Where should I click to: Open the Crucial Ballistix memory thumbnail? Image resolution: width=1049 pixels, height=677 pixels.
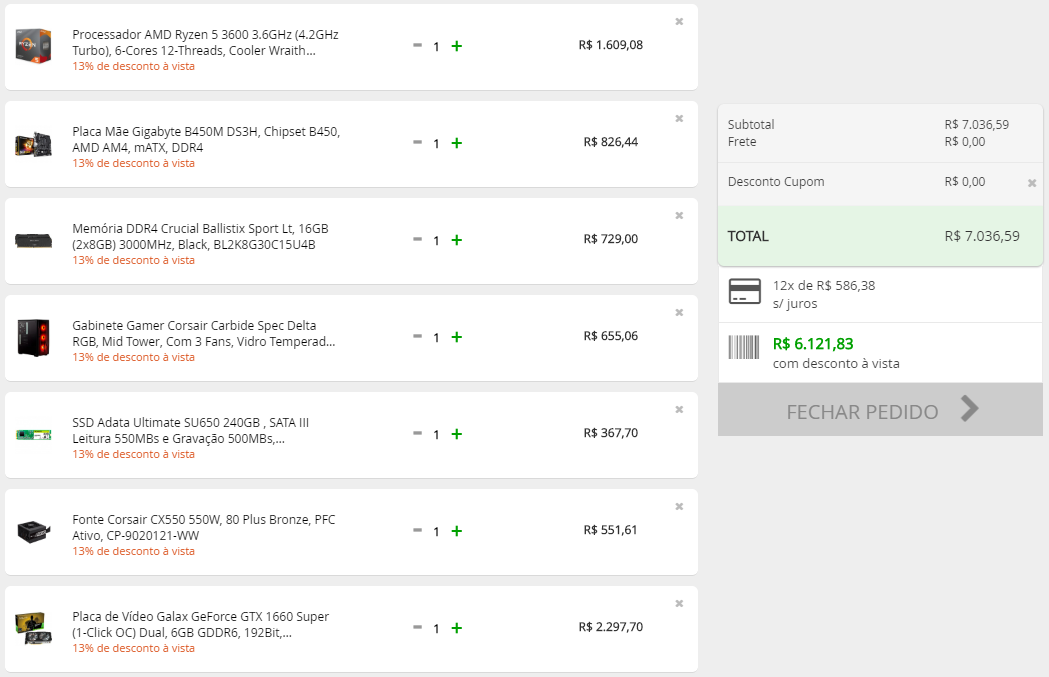pos(33,240)
